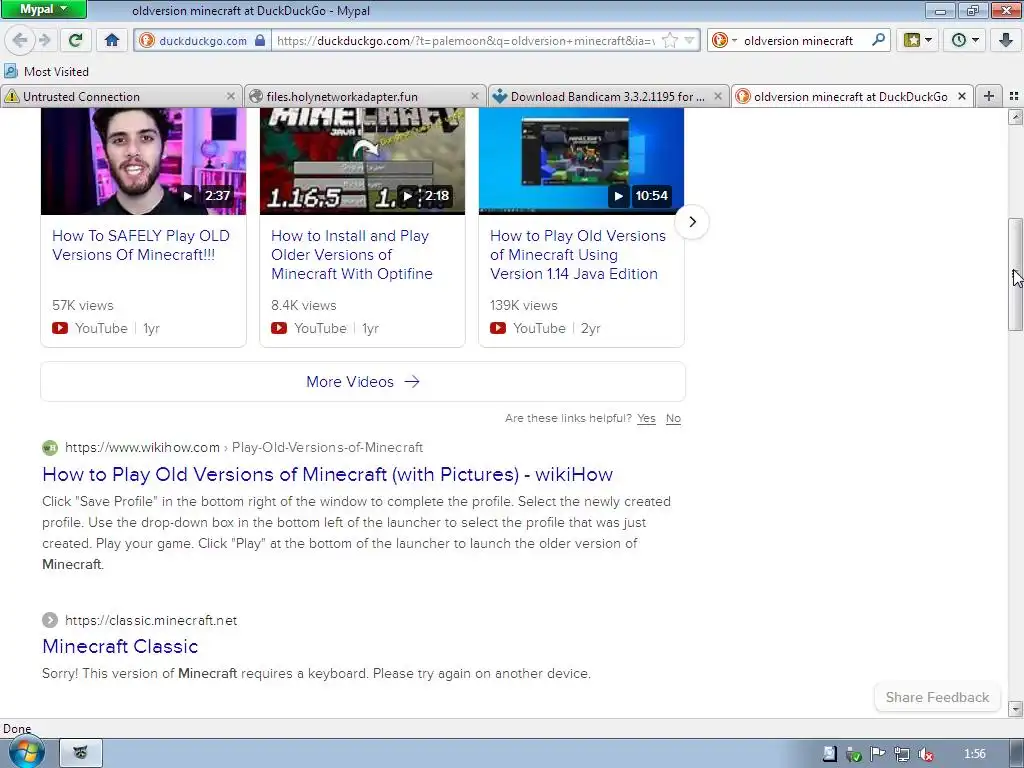
Task: Answer No to links helpful question
Action: pyautogui.click(x=673, y=418)
